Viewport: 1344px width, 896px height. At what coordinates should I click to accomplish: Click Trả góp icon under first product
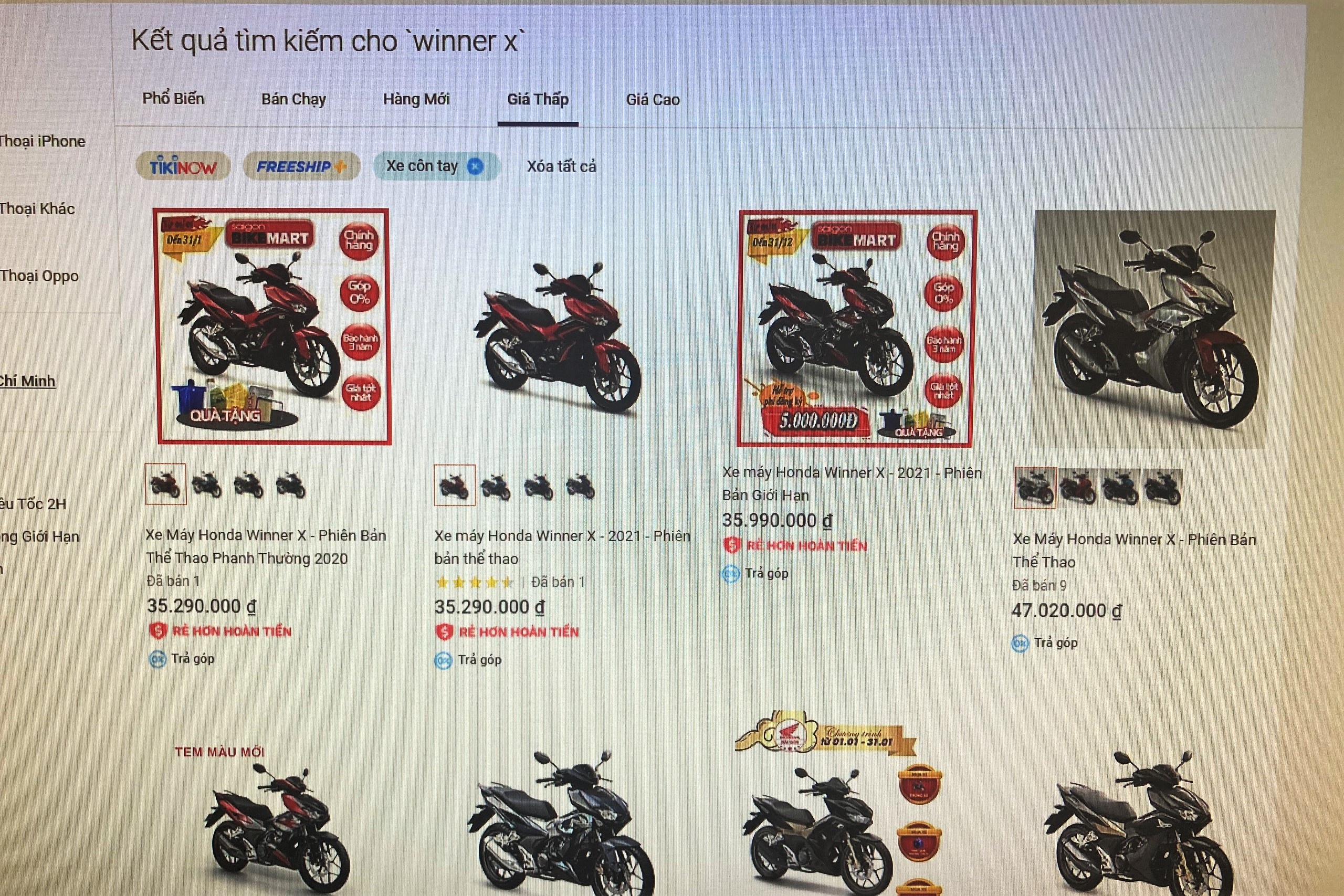157,659
